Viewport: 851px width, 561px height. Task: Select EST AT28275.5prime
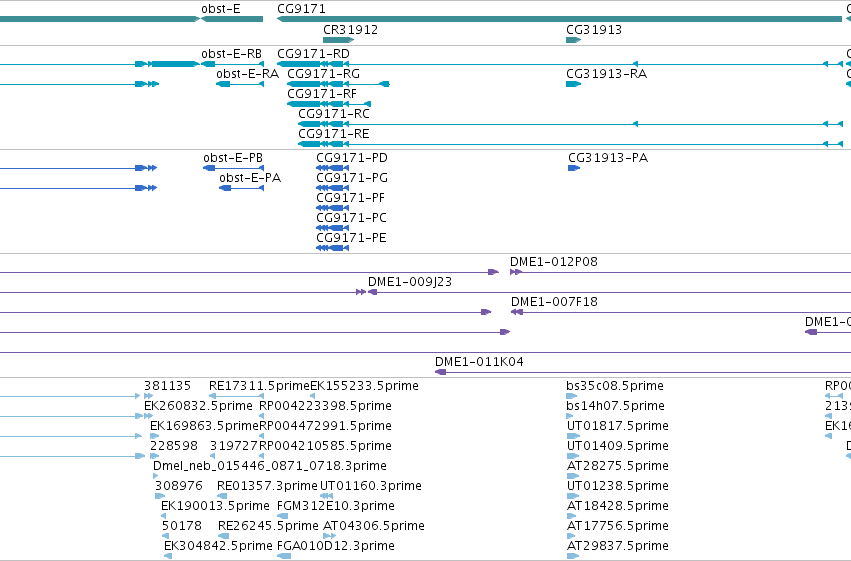[618, 466]
